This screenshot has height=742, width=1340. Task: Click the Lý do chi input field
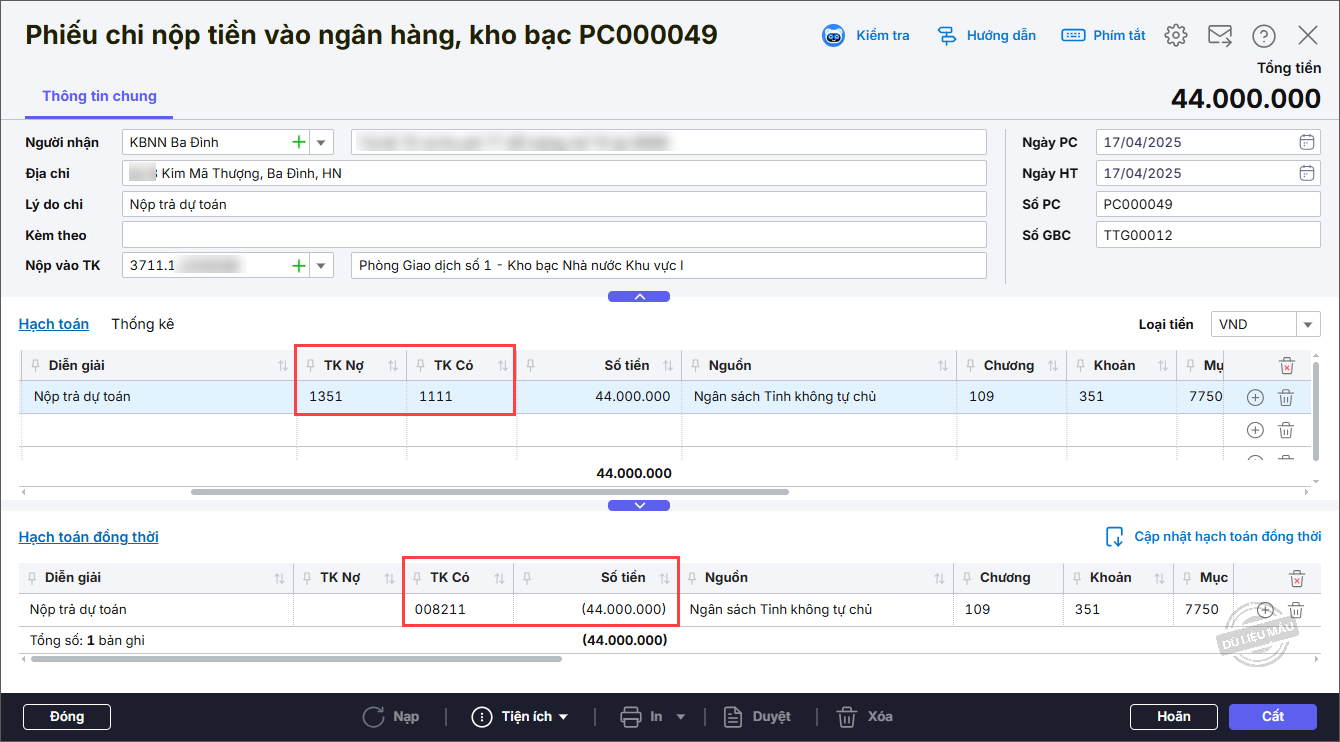554,204
